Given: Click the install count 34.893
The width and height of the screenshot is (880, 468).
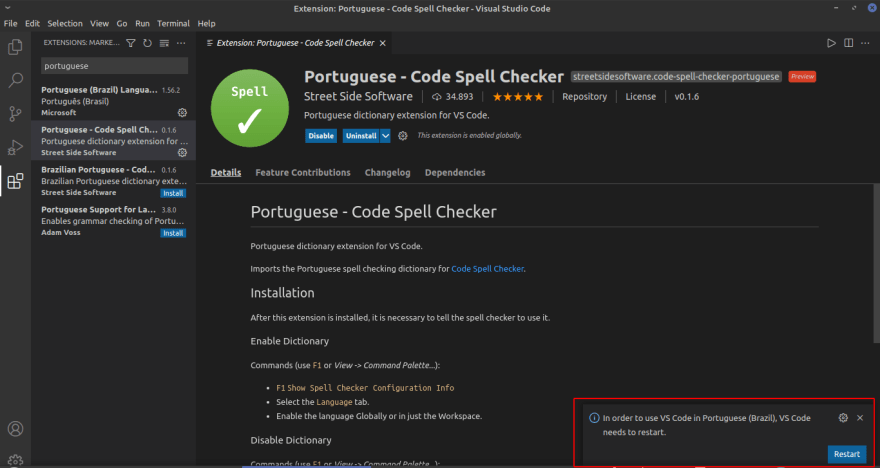Looking at the screenshot, I should [452, 97].
